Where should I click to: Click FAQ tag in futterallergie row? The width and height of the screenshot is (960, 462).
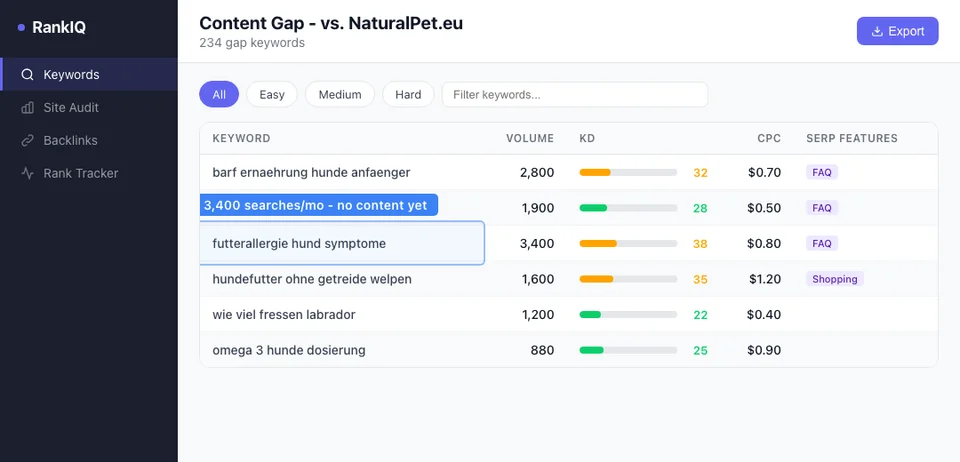click(822, 244)
